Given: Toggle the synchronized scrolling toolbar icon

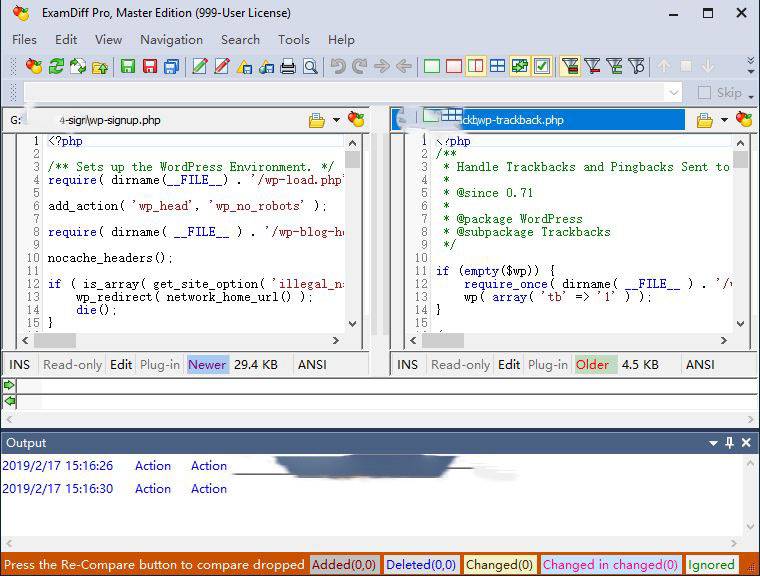Looking at the screenshot, I should point(520,66).
